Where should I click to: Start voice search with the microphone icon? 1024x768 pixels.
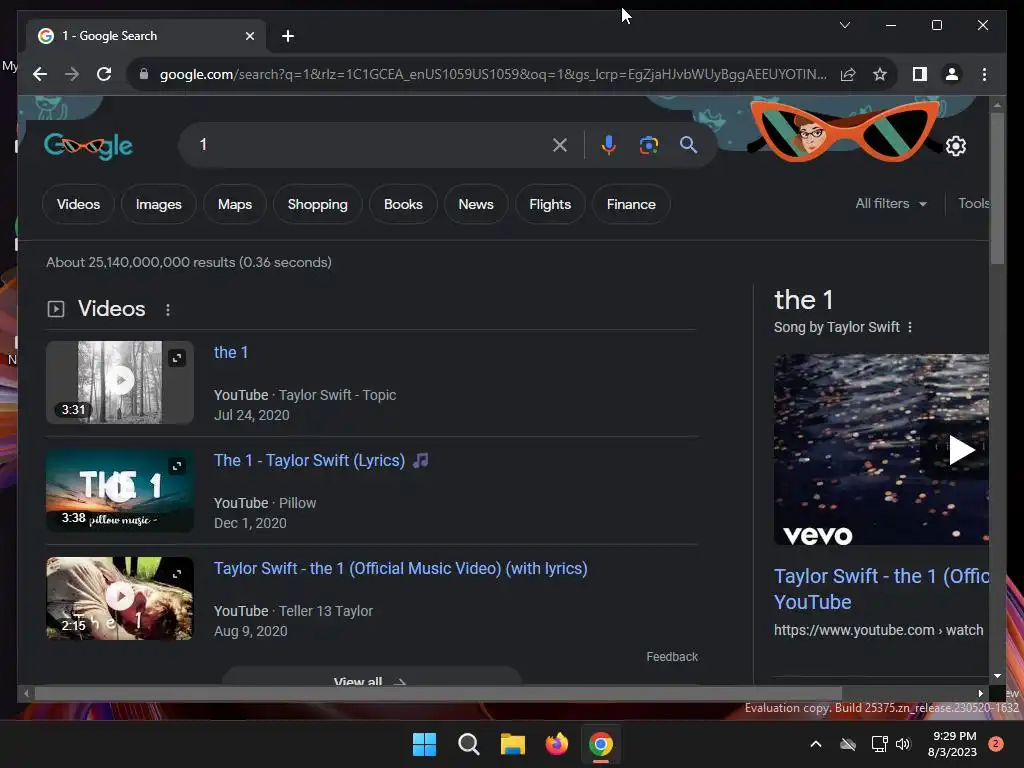tap(609, 145)
